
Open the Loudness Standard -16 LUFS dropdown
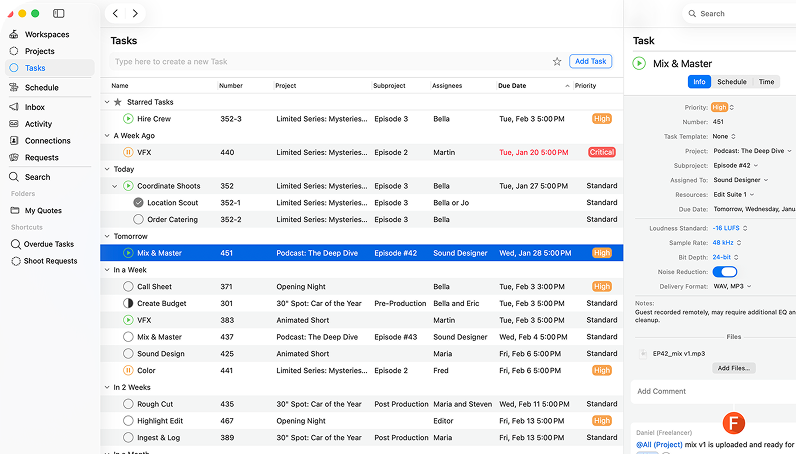(730, 228)
